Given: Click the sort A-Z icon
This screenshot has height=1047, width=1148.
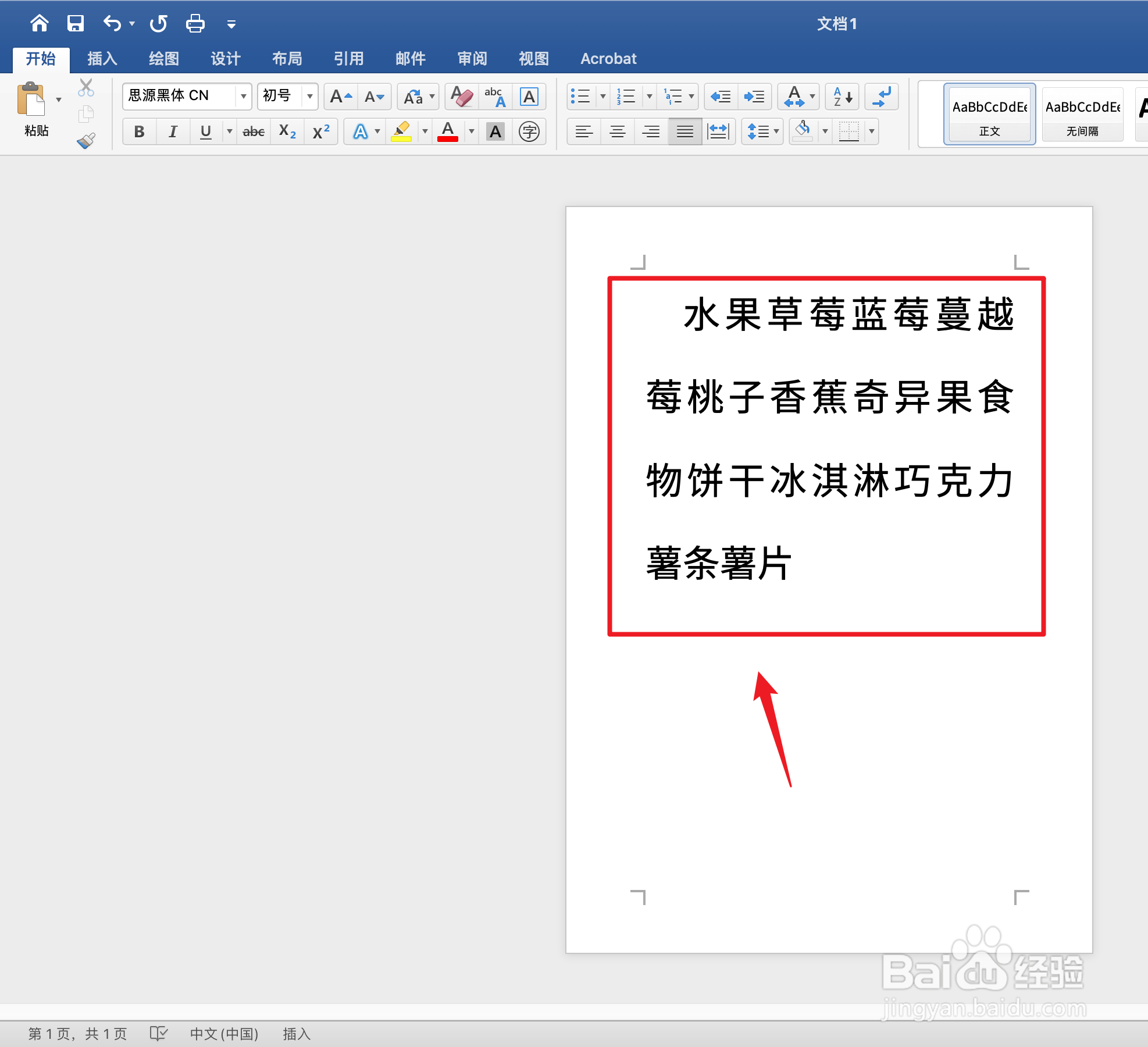Looking at the screenshot, I should pyautogui.click(x=841, y=97).
